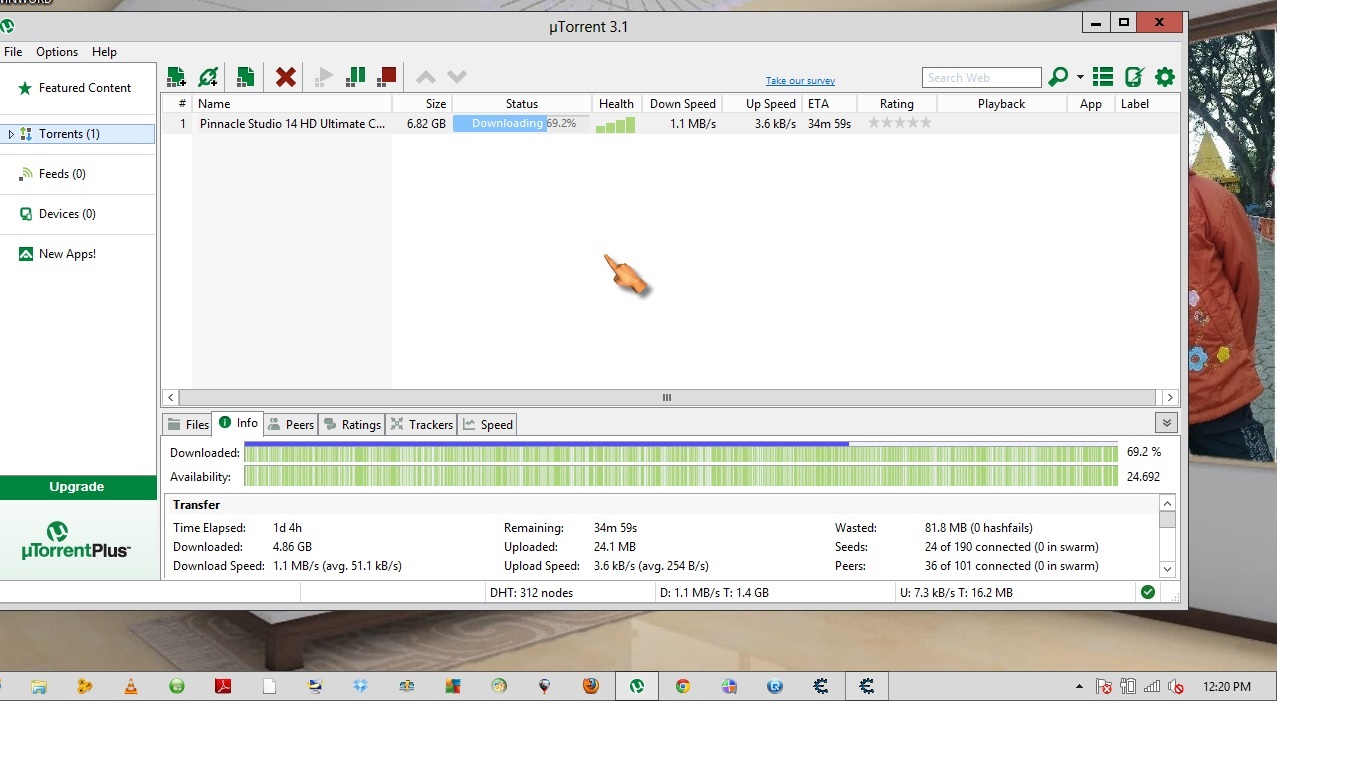Click the Downloading 69.2% progress bar
This screenshot has width=1366, height=768.
522,124
